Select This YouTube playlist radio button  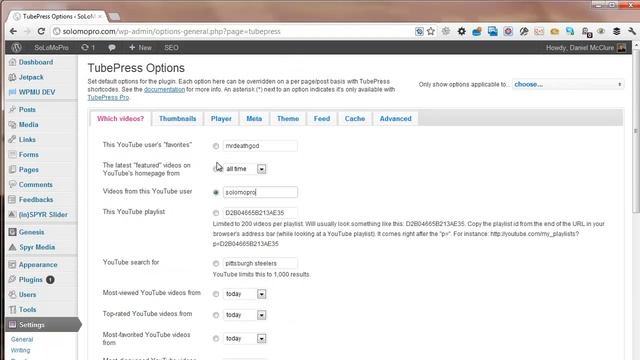pos(216,213)
